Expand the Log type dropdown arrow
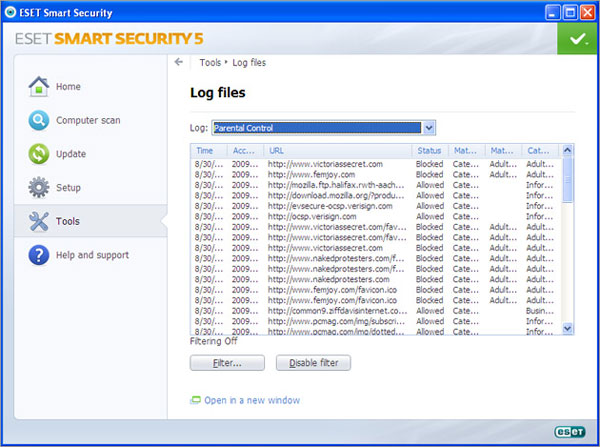The width and height of the screenshot is (600, 447). pyautogui.click(x=429, y=128)
